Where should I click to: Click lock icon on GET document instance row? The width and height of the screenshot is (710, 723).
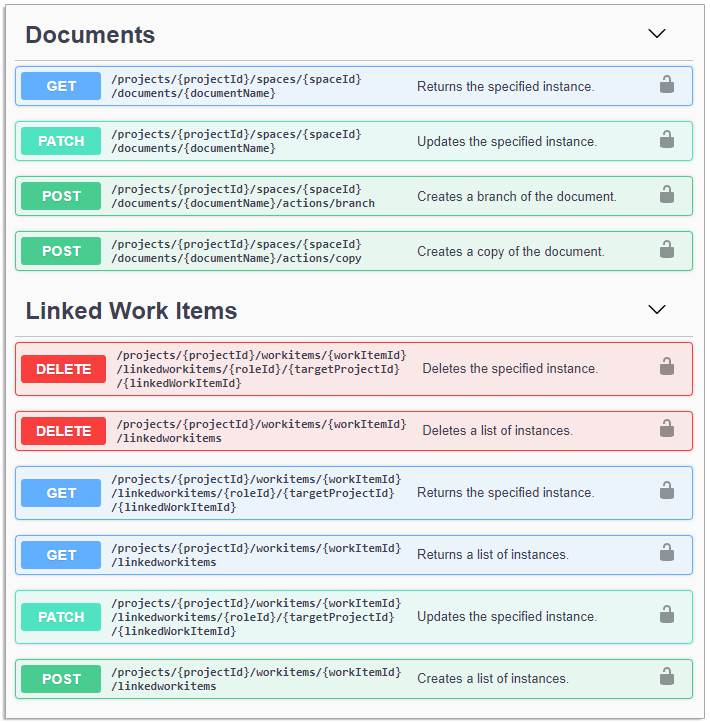[x=667, y=85]
